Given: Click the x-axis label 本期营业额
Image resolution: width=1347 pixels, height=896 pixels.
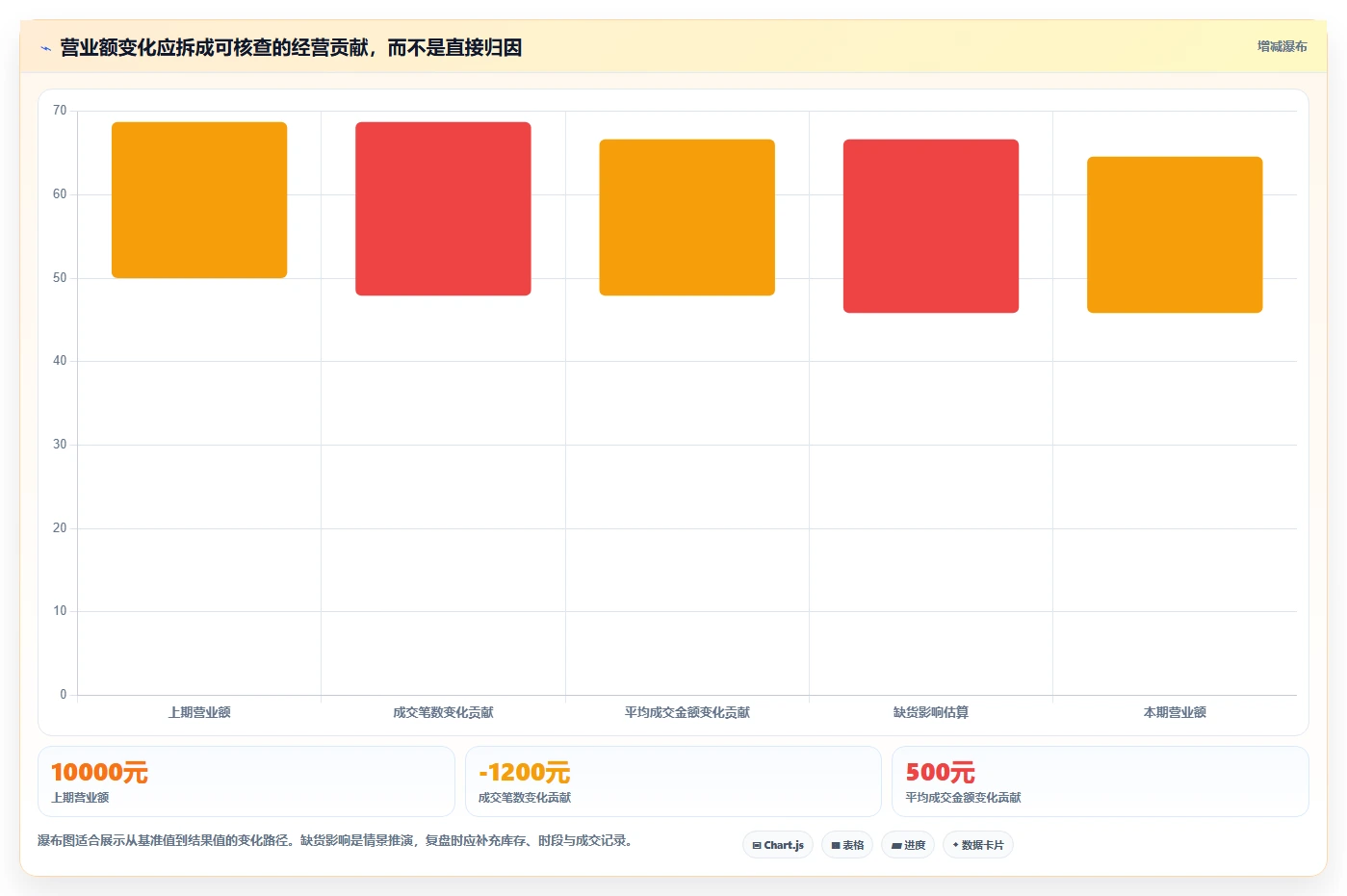Looking at the screenshot, I should pos(1175,712).
